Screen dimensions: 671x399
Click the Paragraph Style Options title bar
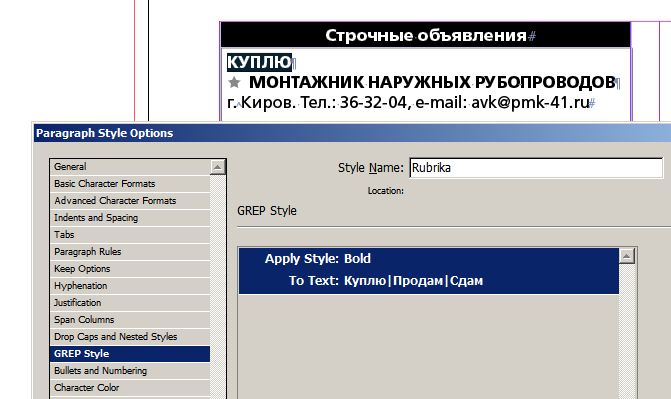click(x=352, y=133)
